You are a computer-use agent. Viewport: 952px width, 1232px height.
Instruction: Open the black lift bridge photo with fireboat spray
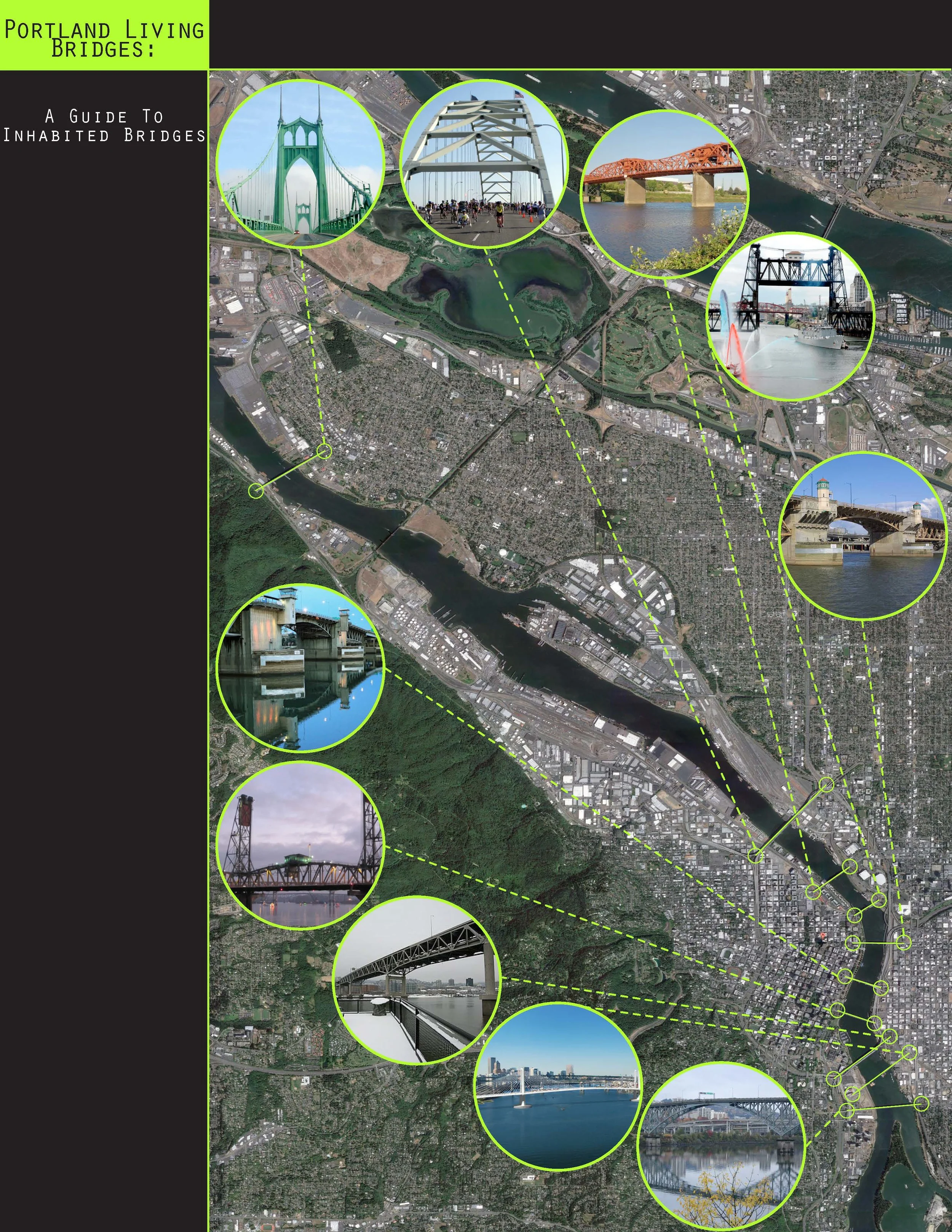[x=791, y=317]
